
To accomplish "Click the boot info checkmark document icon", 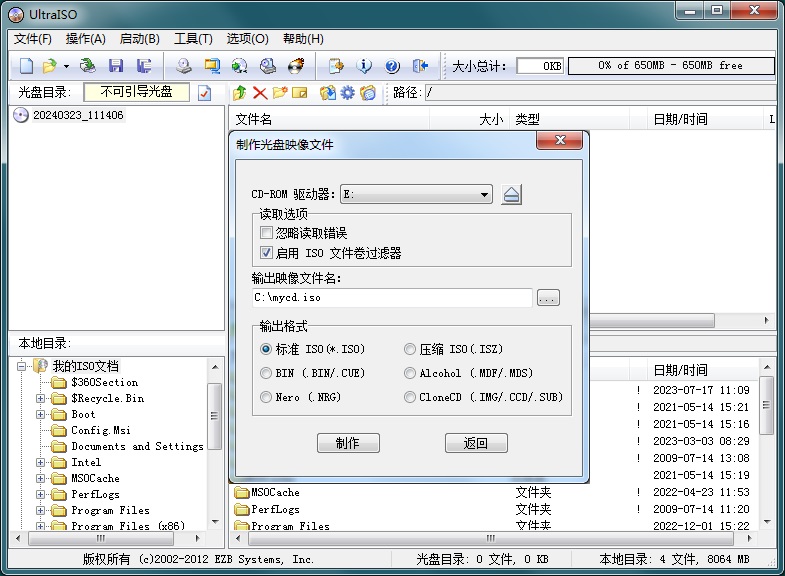I will tap(204, 93).
